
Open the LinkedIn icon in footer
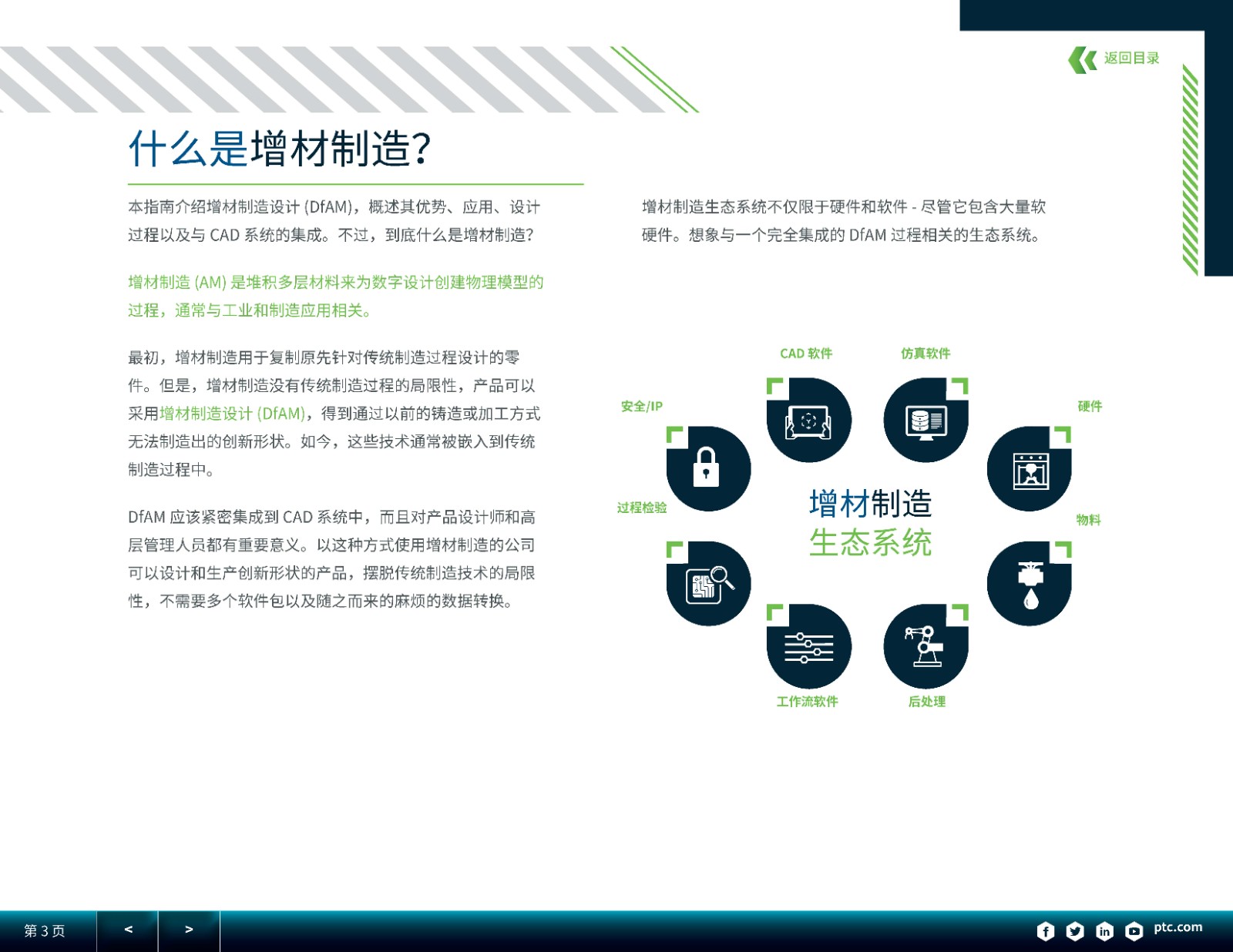(1104, 931)
